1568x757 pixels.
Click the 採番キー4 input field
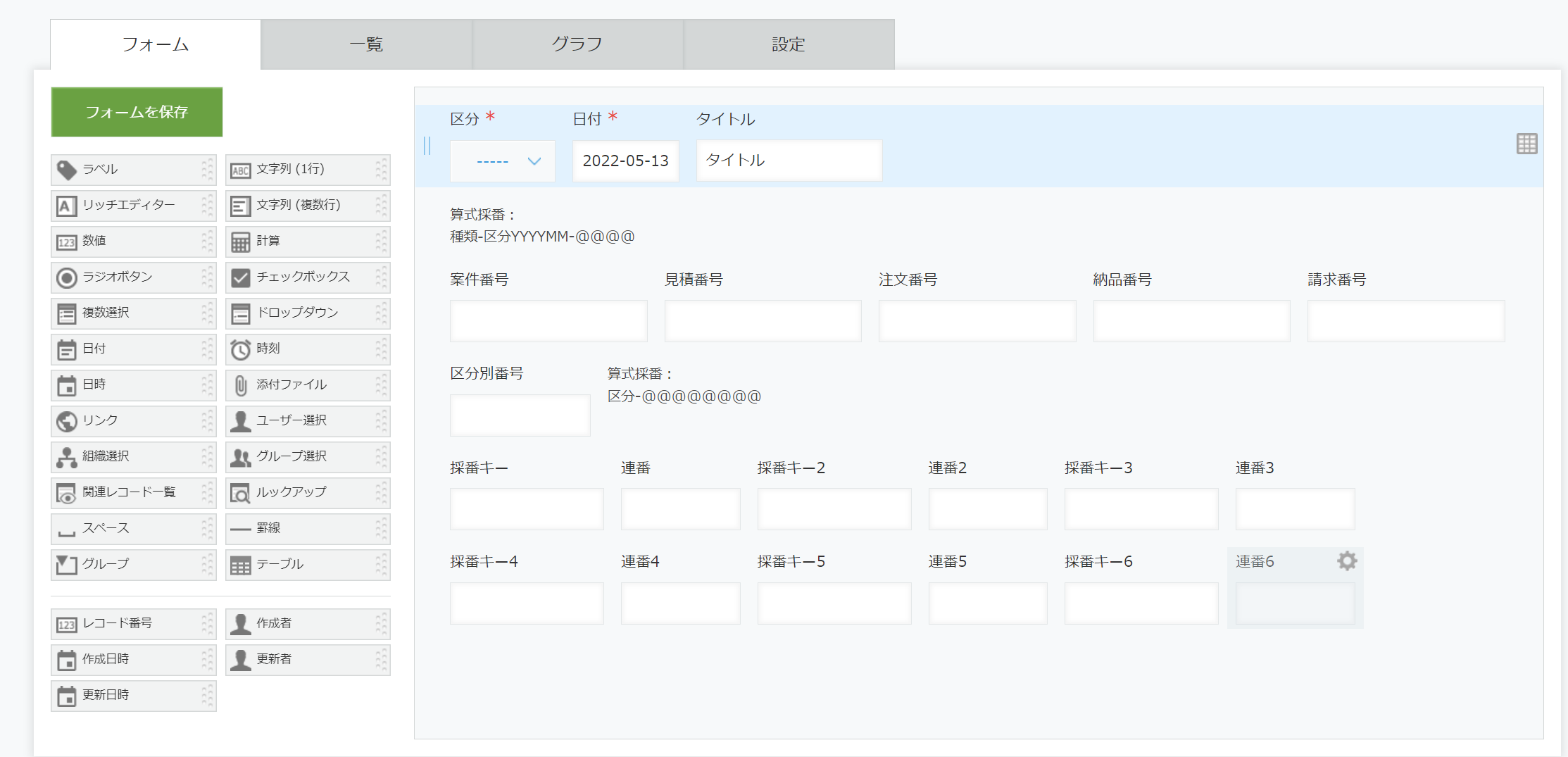tap(527, 603)
